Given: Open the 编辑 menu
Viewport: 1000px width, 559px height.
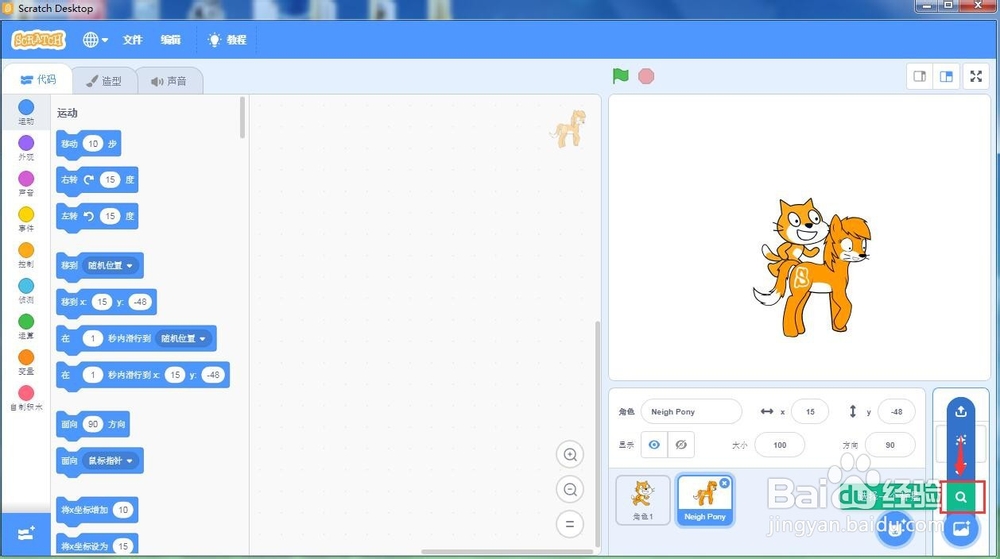Looking at the screenshot, I should click(x=170, y=40).
